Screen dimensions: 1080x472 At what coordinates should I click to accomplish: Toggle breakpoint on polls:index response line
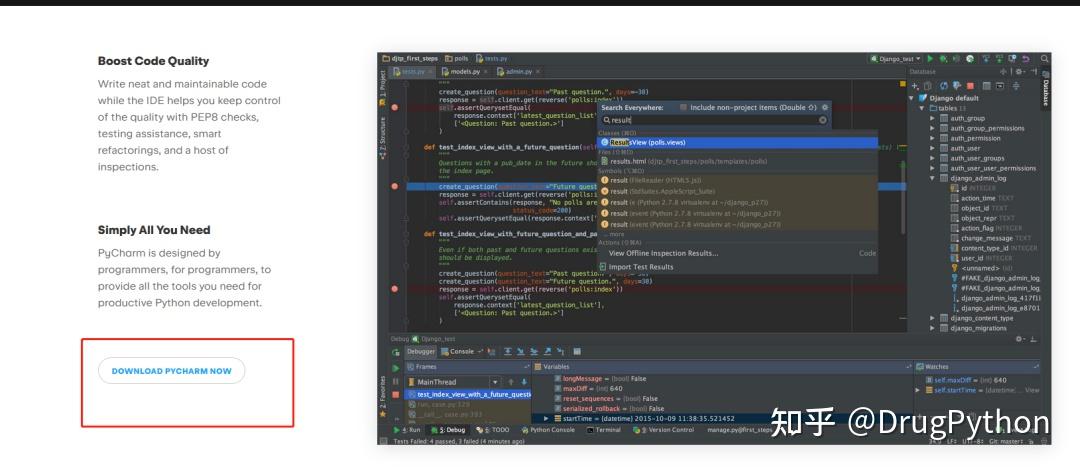[395, 289]
